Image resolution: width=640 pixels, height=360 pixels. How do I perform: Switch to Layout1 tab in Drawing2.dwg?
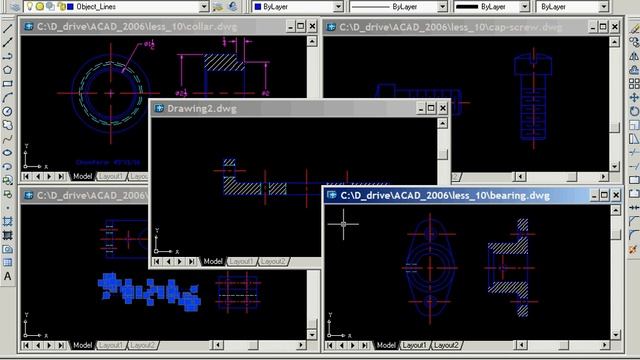click(x=241, y=261)
